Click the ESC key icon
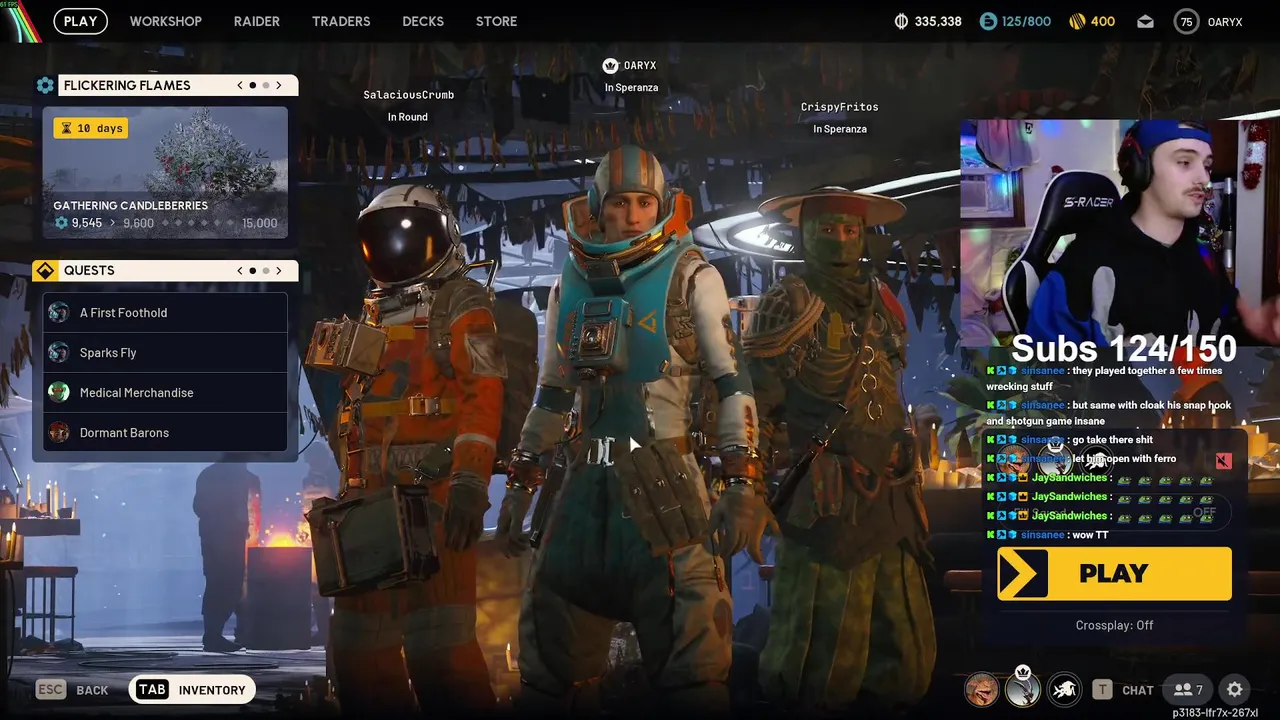1280x720 pixels. 51,689
